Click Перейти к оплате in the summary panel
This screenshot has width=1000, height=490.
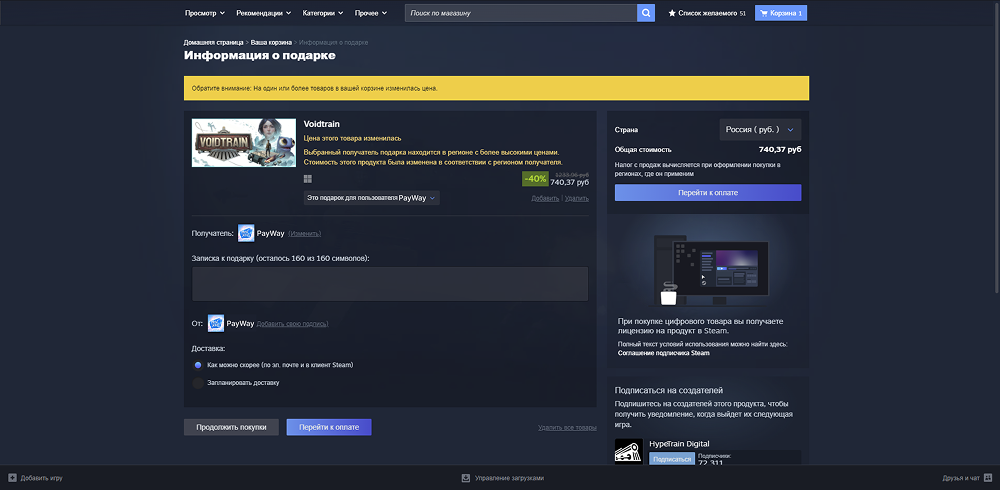coord(708,193)
